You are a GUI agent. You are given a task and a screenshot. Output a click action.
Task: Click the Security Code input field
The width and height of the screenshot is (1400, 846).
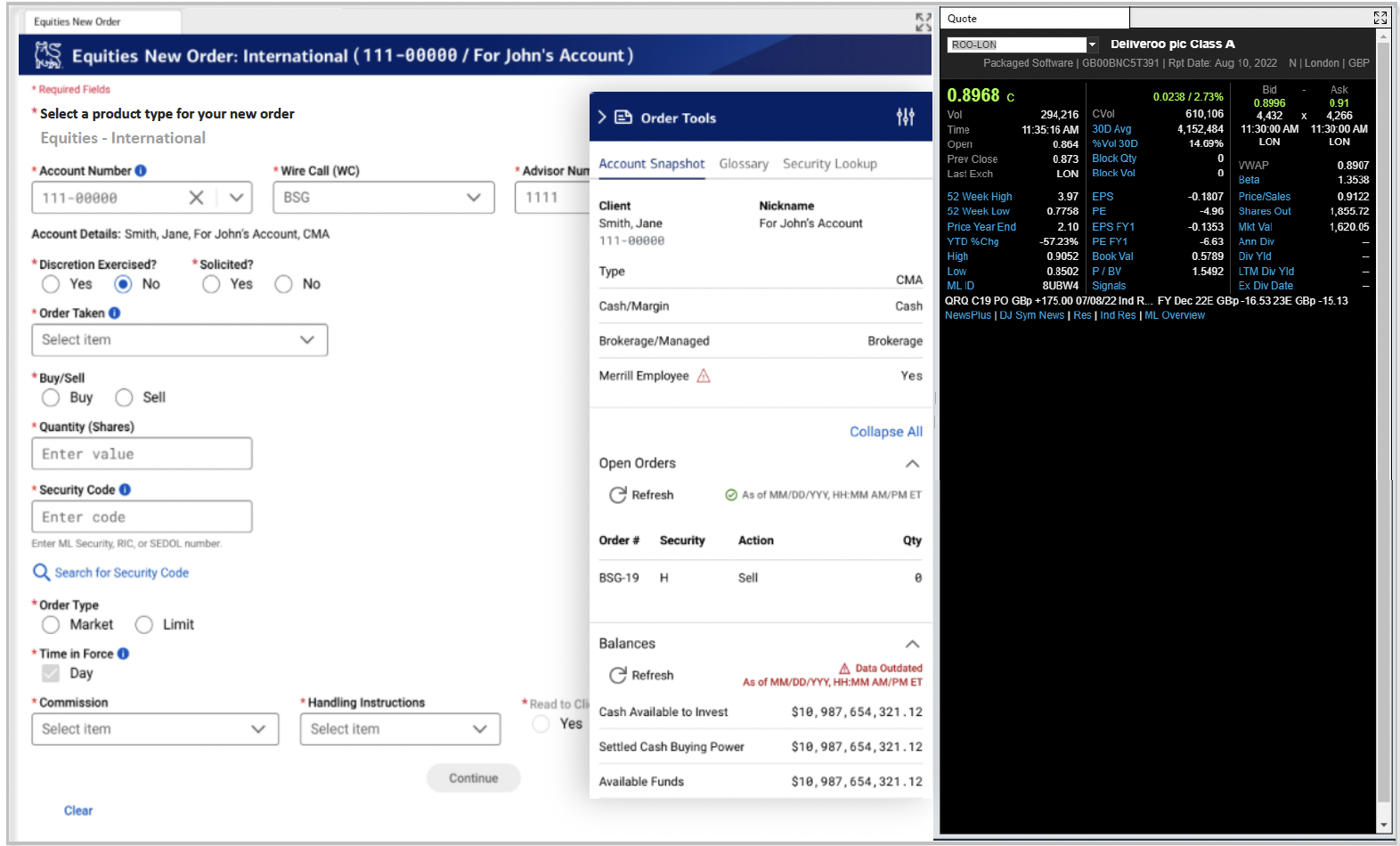pos(142,517)
